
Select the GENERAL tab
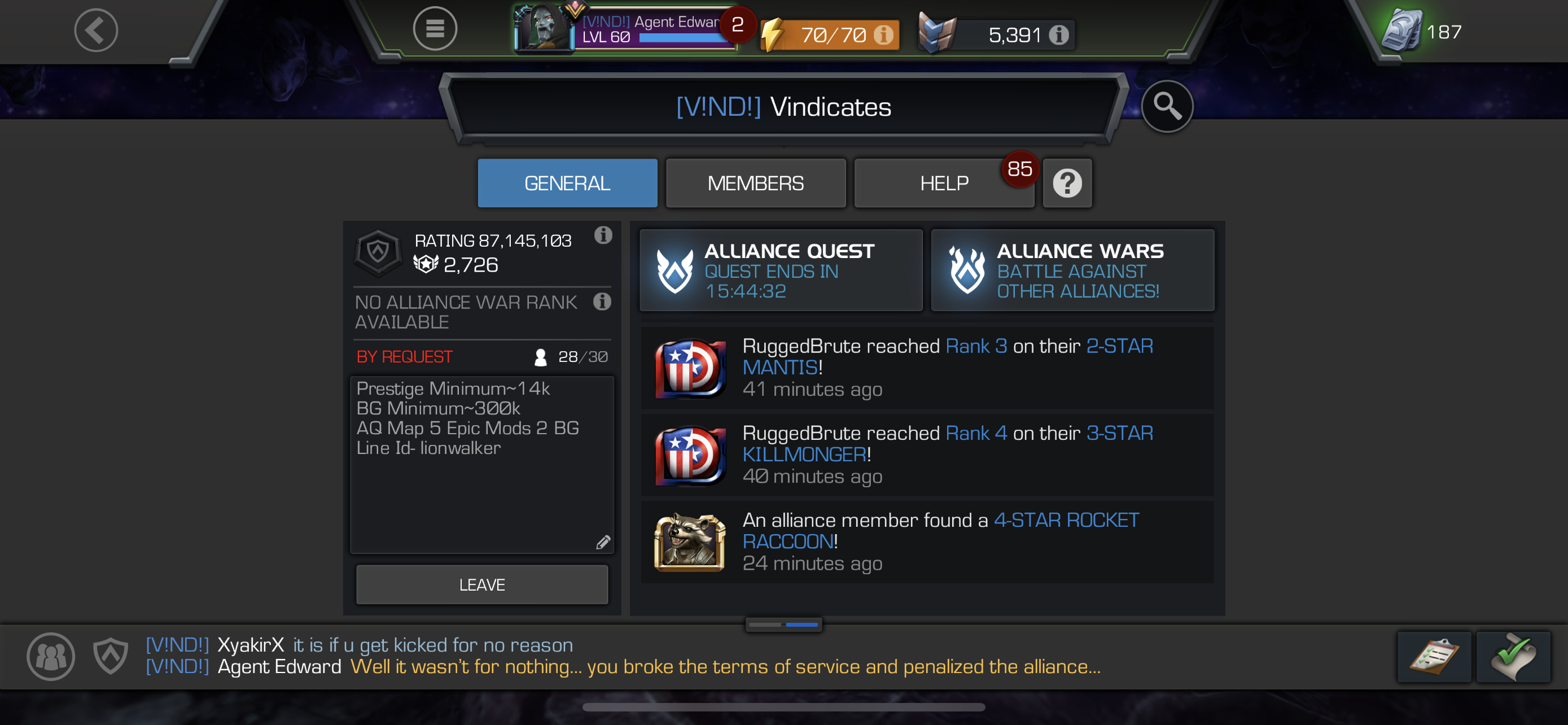pos(567,184)
